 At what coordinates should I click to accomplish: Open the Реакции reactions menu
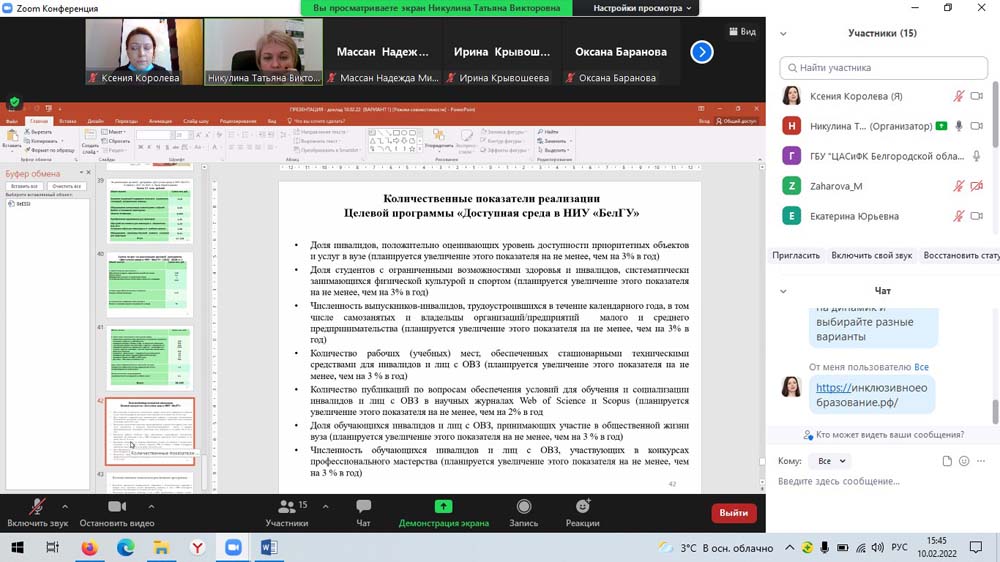pyautogui.click(x=582, y=513)
